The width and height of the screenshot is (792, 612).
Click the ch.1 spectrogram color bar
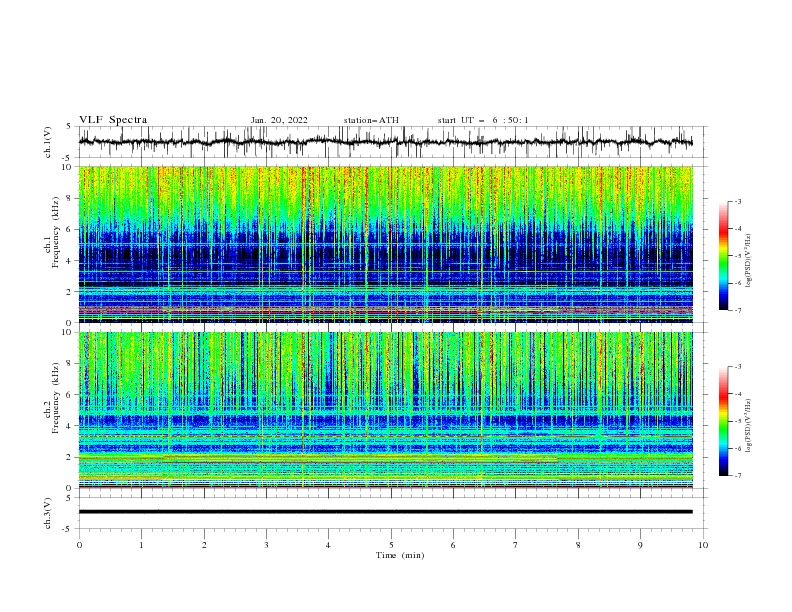[x=723, y=256]
